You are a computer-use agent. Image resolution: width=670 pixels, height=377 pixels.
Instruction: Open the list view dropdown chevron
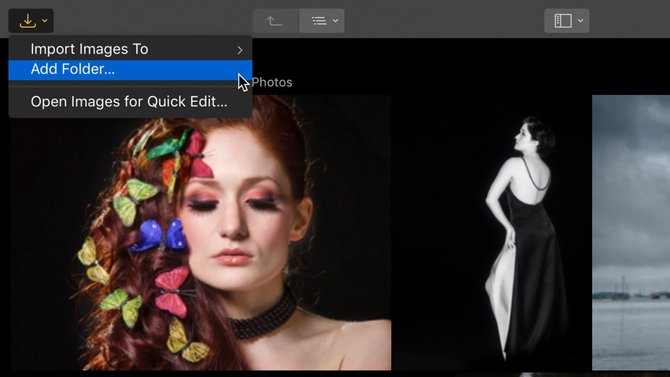click(336, 21)
